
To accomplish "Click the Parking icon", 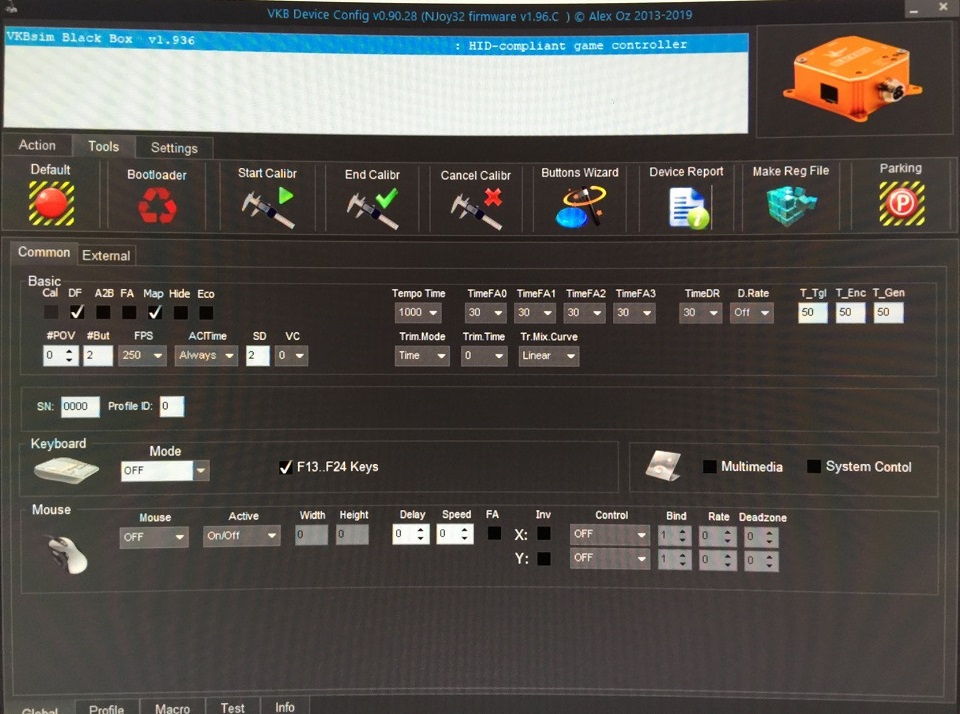I will pos(902,203).
